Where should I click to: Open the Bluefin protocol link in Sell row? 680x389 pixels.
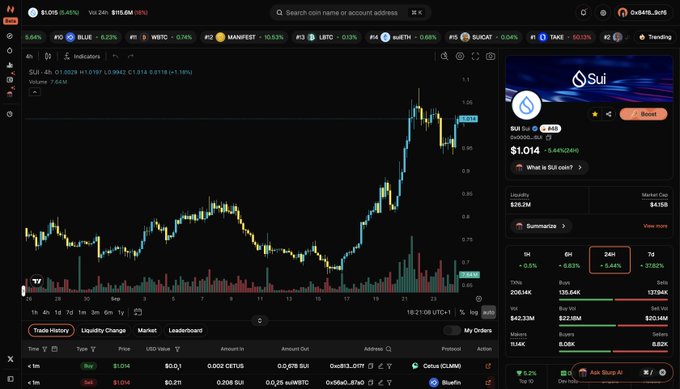[445, 382]
